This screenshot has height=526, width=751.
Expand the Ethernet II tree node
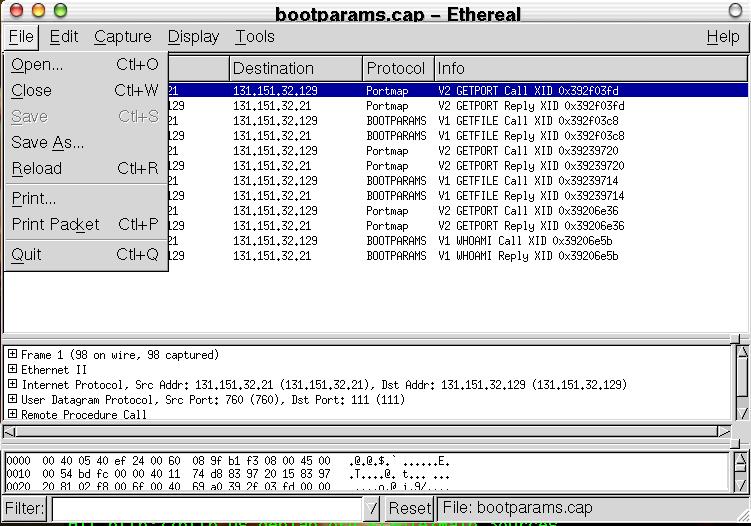[12, 369]
